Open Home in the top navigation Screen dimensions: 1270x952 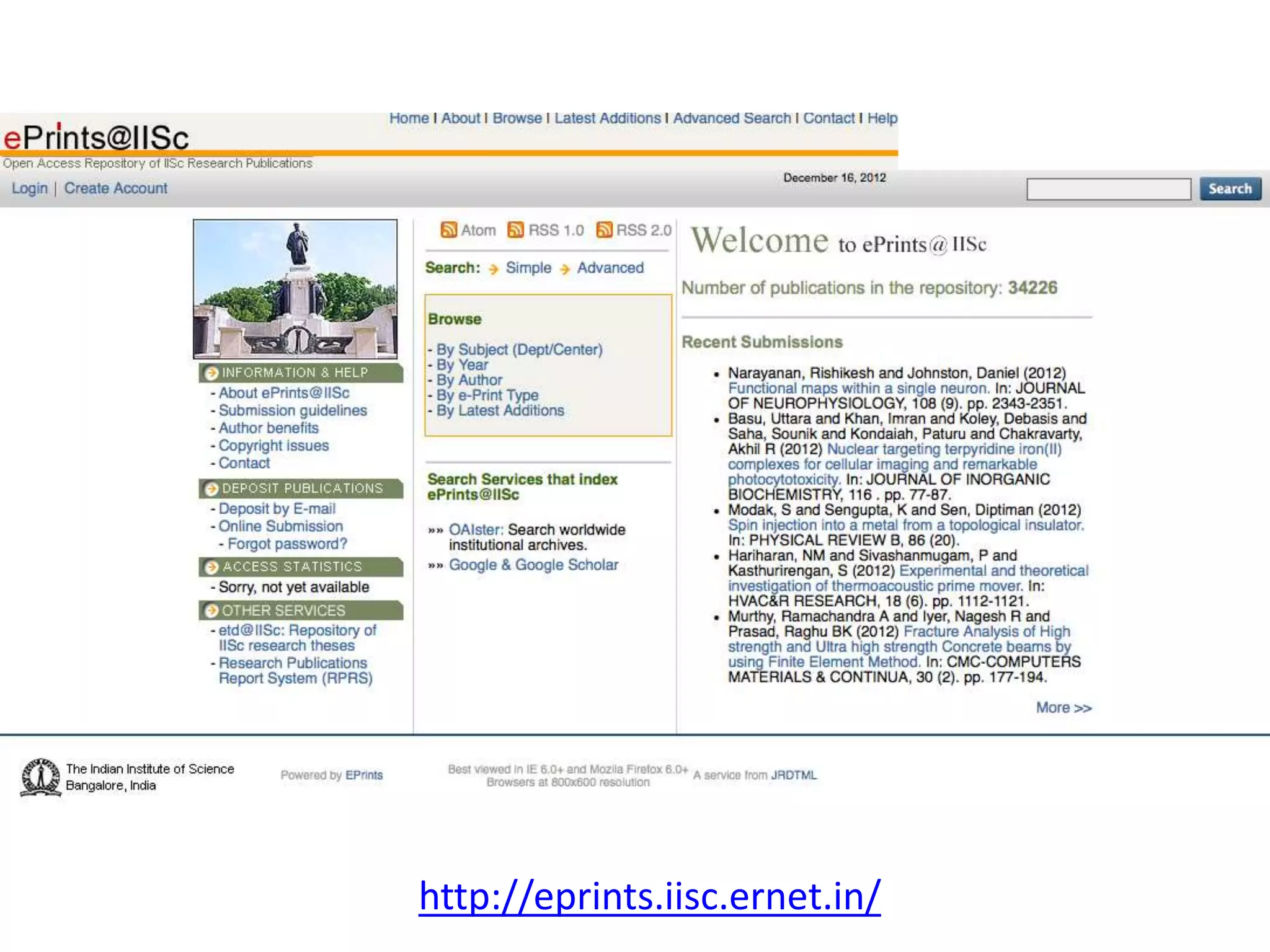409,118
